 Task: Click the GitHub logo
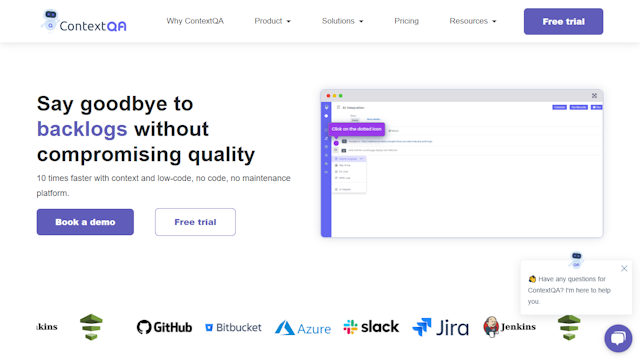click(164, 327)
